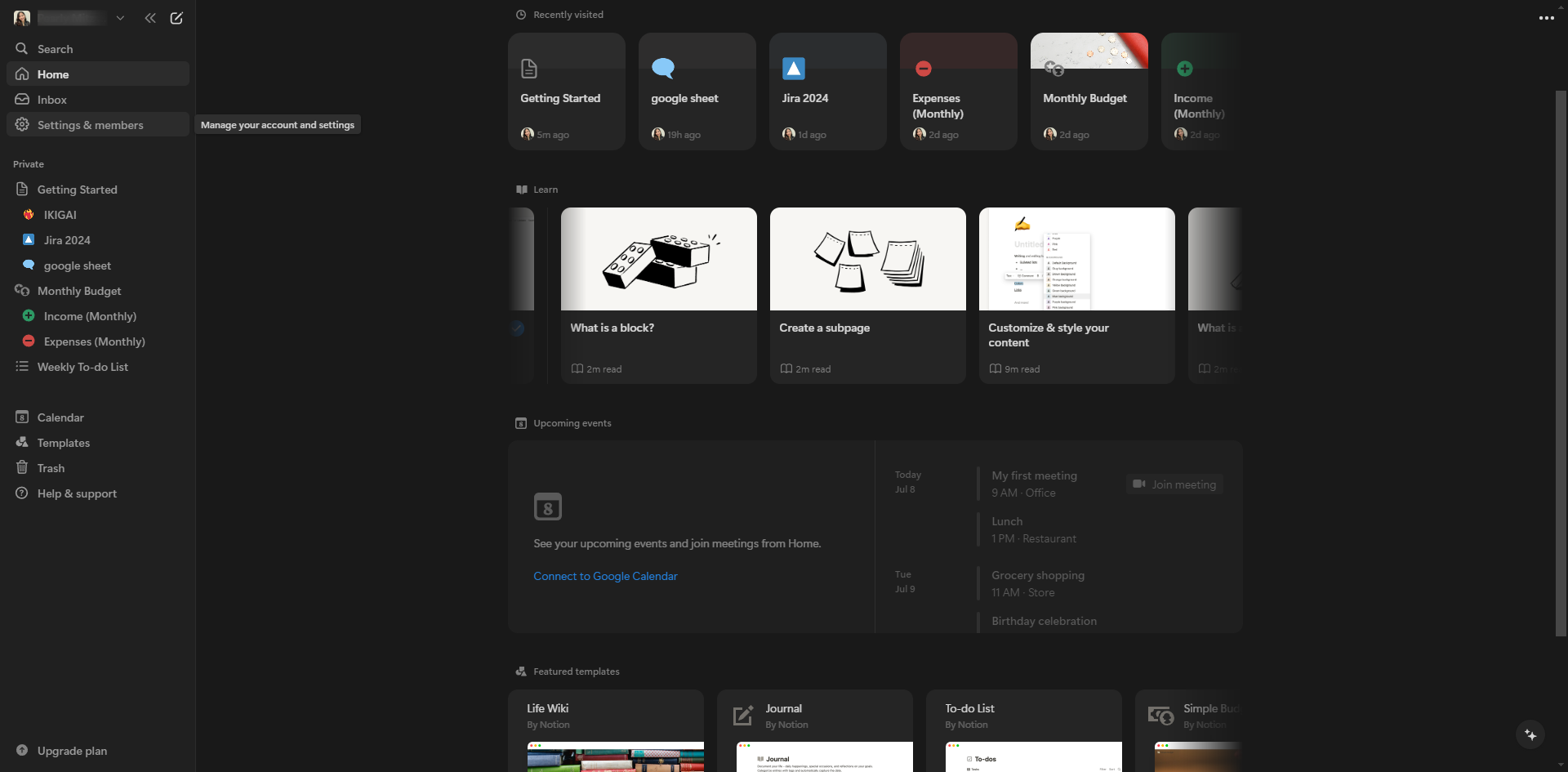Click the Notion AI sparkle button
Screen dimensions: 1568x772
pos(1530,734)
